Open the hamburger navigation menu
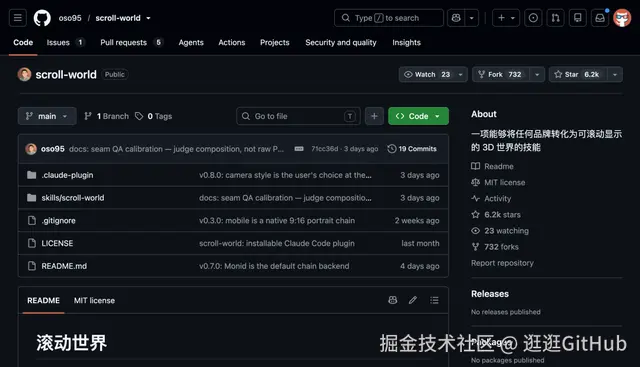The height and width of the screenshot is (367, 640). tap(18, 18)
